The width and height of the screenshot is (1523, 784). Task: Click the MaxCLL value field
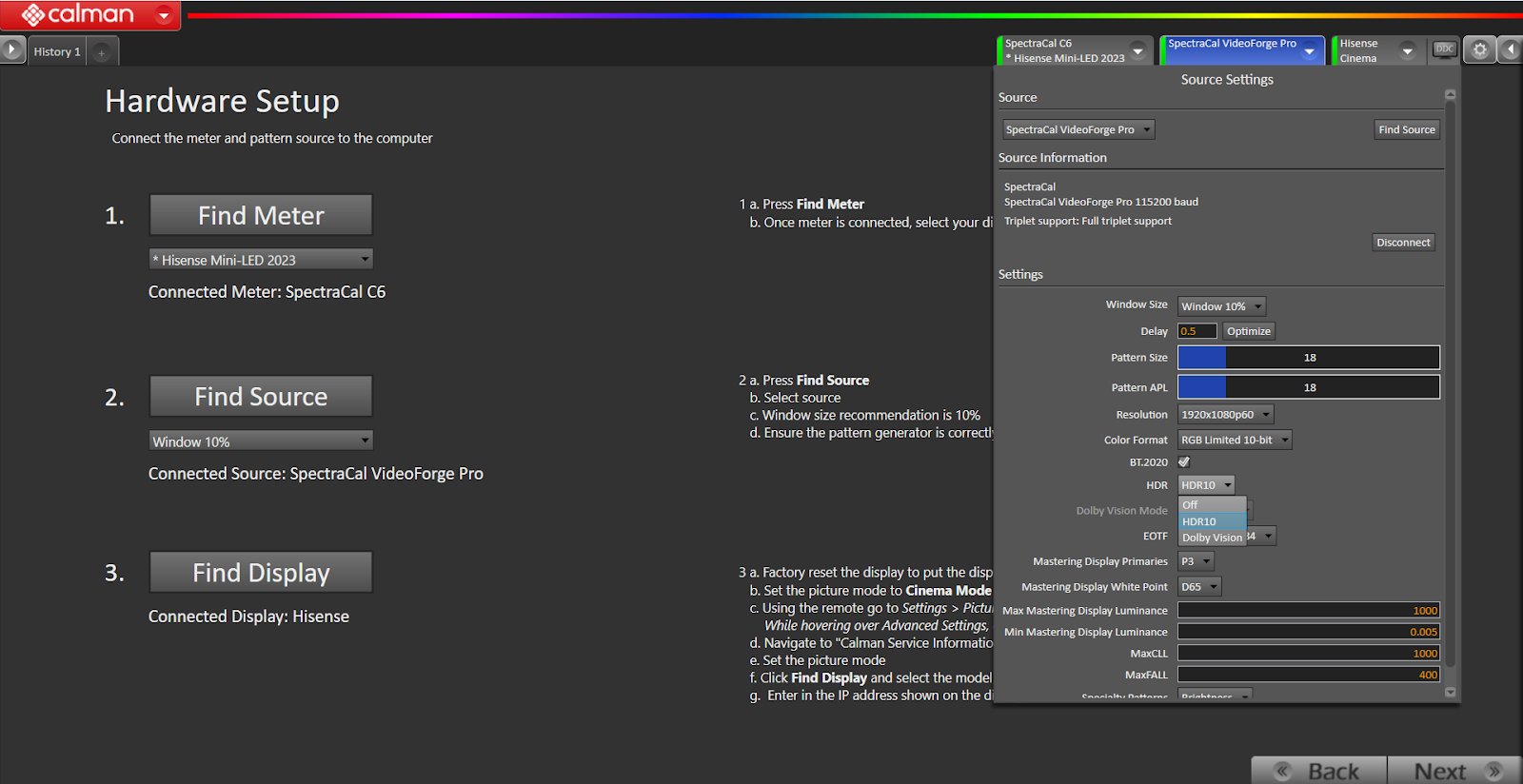(x=1309, y=654)
